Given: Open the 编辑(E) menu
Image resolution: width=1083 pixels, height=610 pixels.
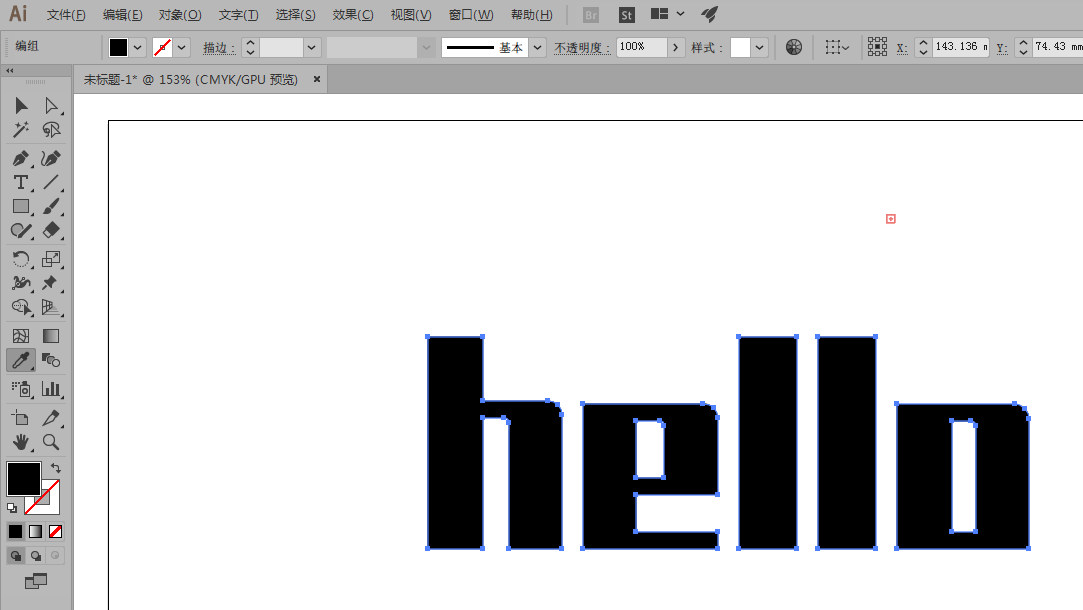Looking at the screenshot, I should point(122,15).
